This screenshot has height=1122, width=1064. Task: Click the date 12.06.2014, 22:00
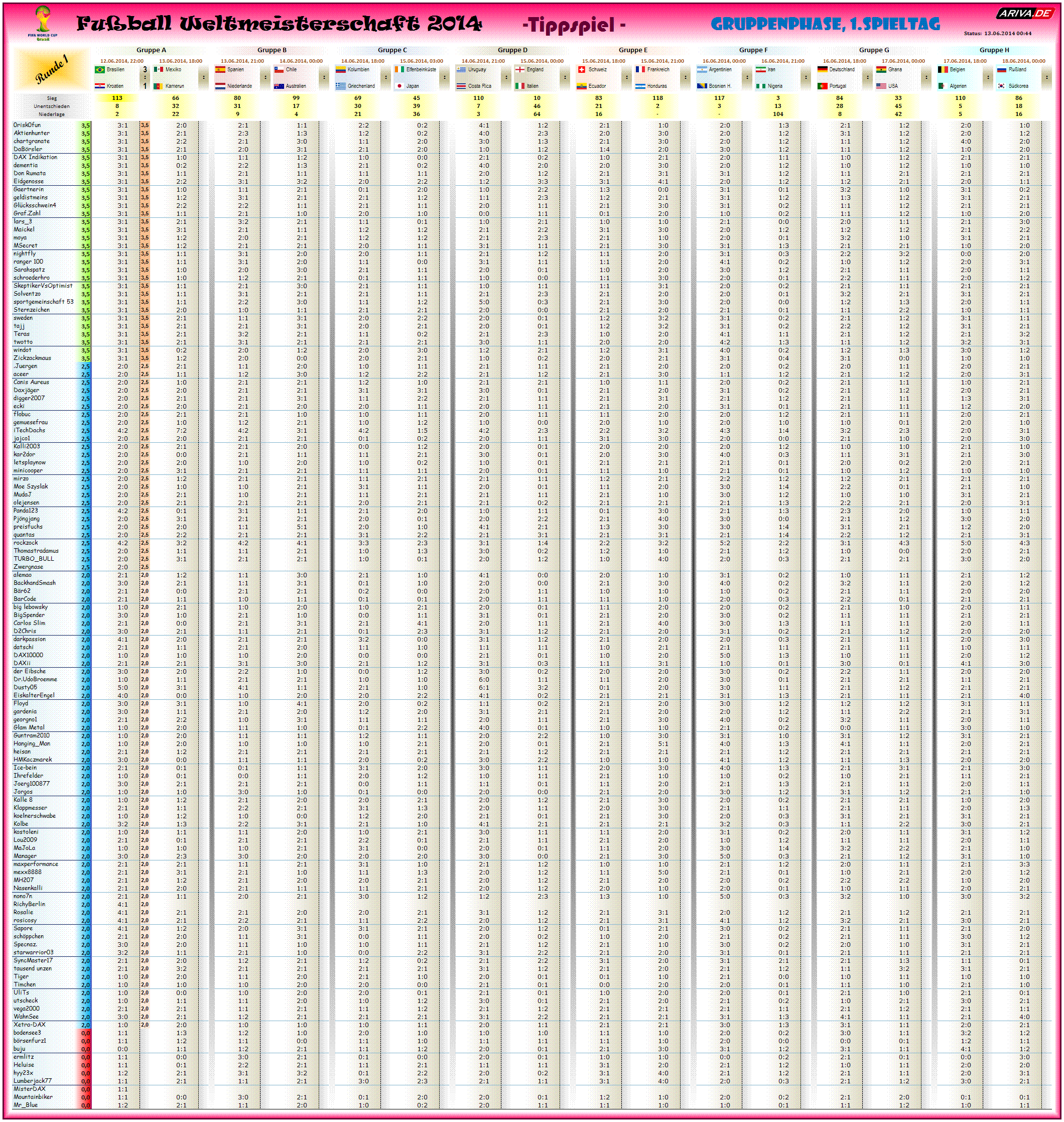click(122, 61)
